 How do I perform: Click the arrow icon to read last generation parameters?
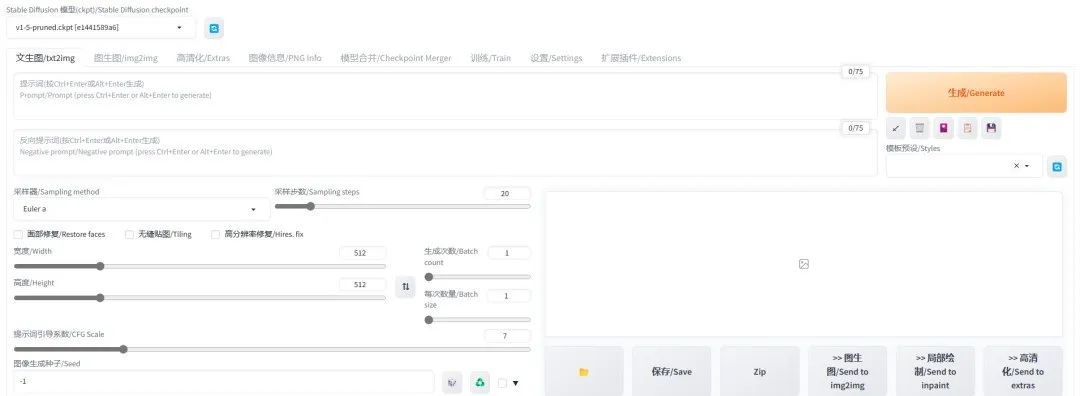click(895, 128)
